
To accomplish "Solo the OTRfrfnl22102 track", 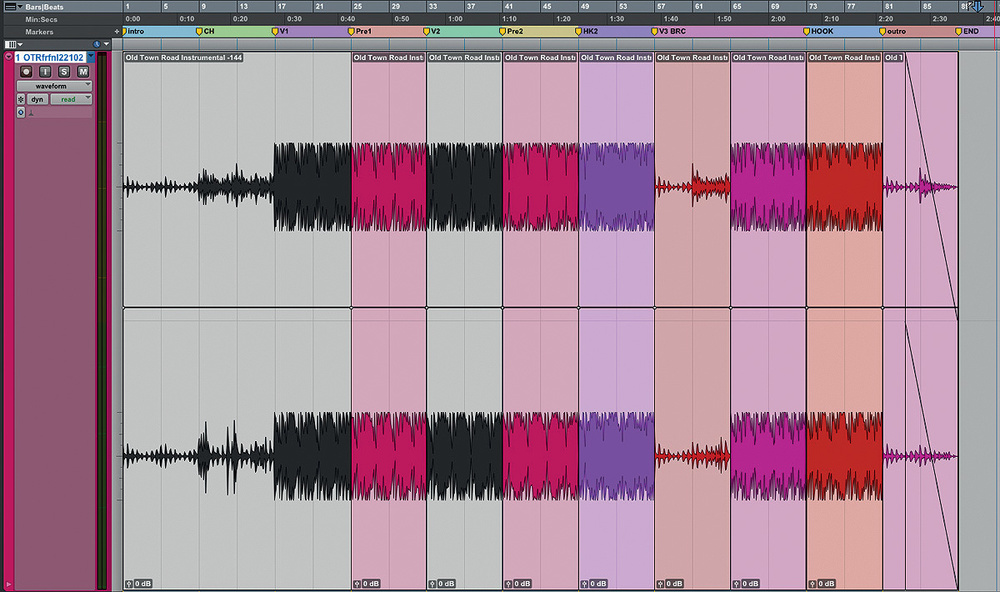I will [x=64, y=72].
